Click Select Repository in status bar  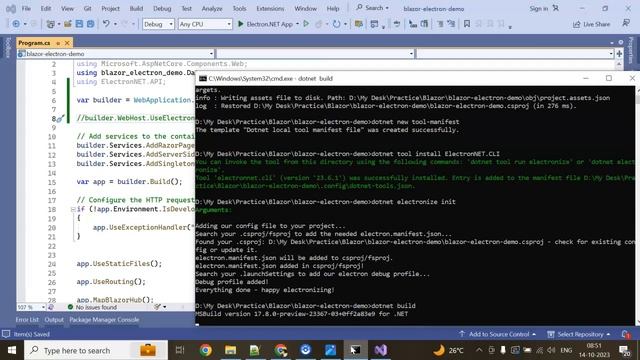(579, 334)
